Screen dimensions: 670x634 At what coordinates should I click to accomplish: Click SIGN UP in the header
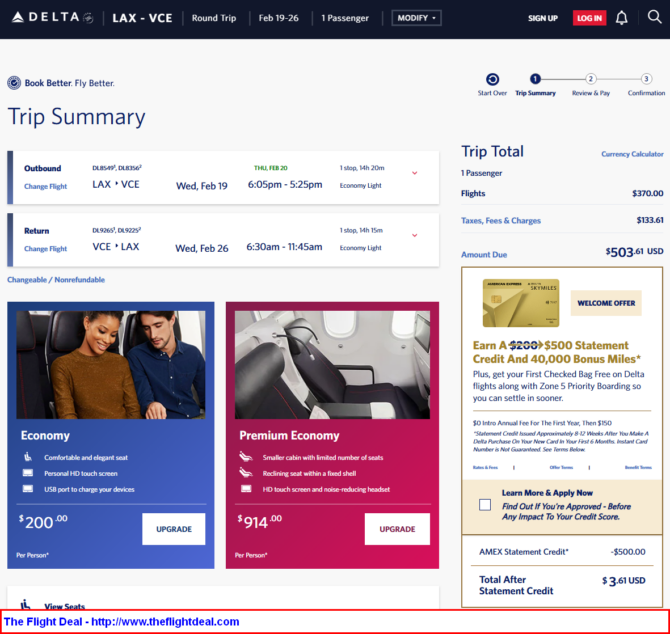click(x=543, y=18)
